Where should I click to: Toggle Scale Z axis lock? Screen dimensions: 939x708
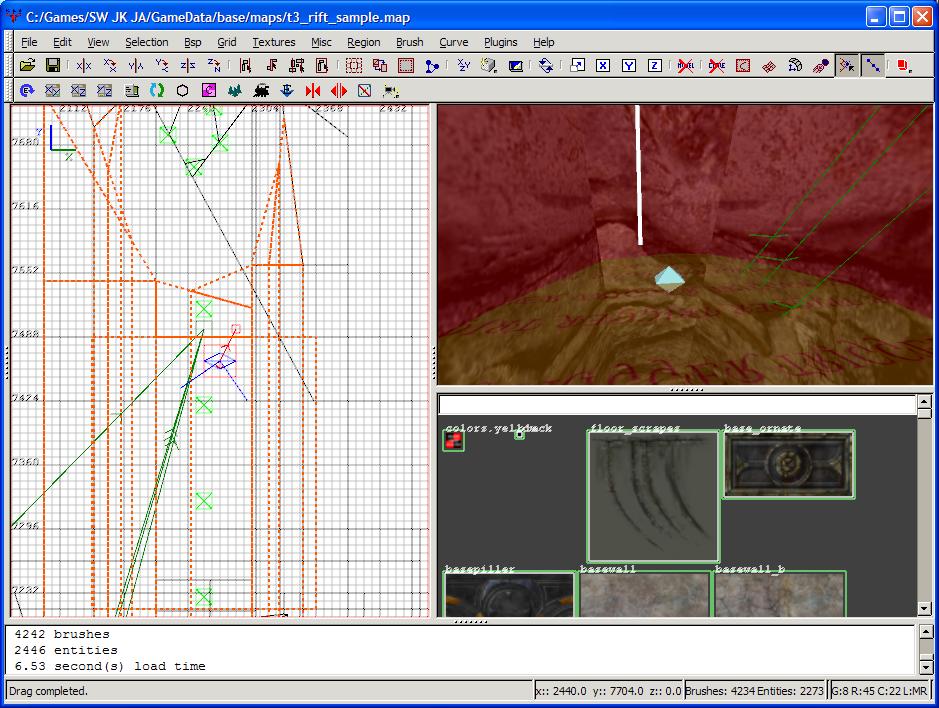pos(655,65)
